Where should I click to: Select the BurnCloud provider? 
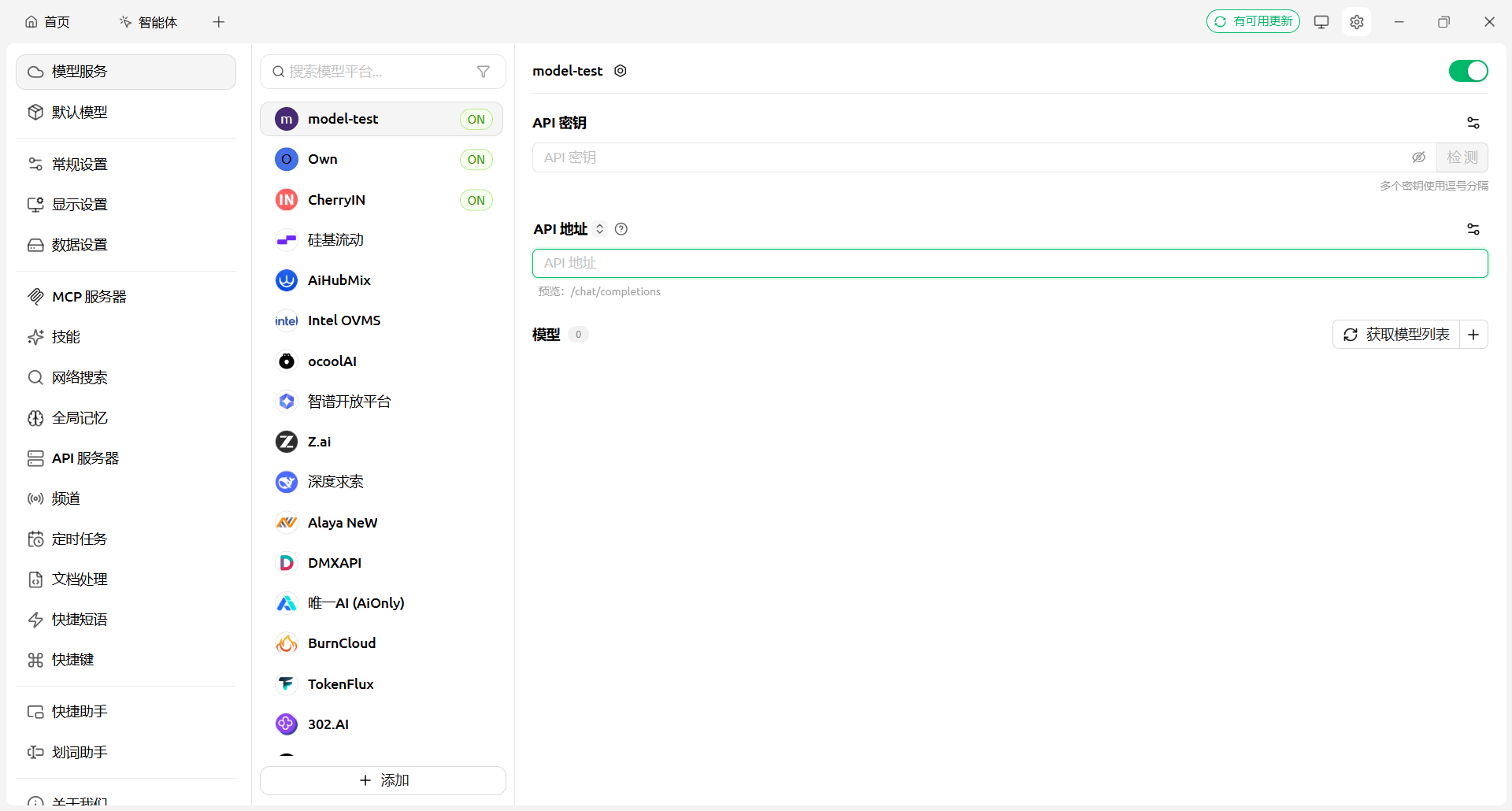point(382,643)
